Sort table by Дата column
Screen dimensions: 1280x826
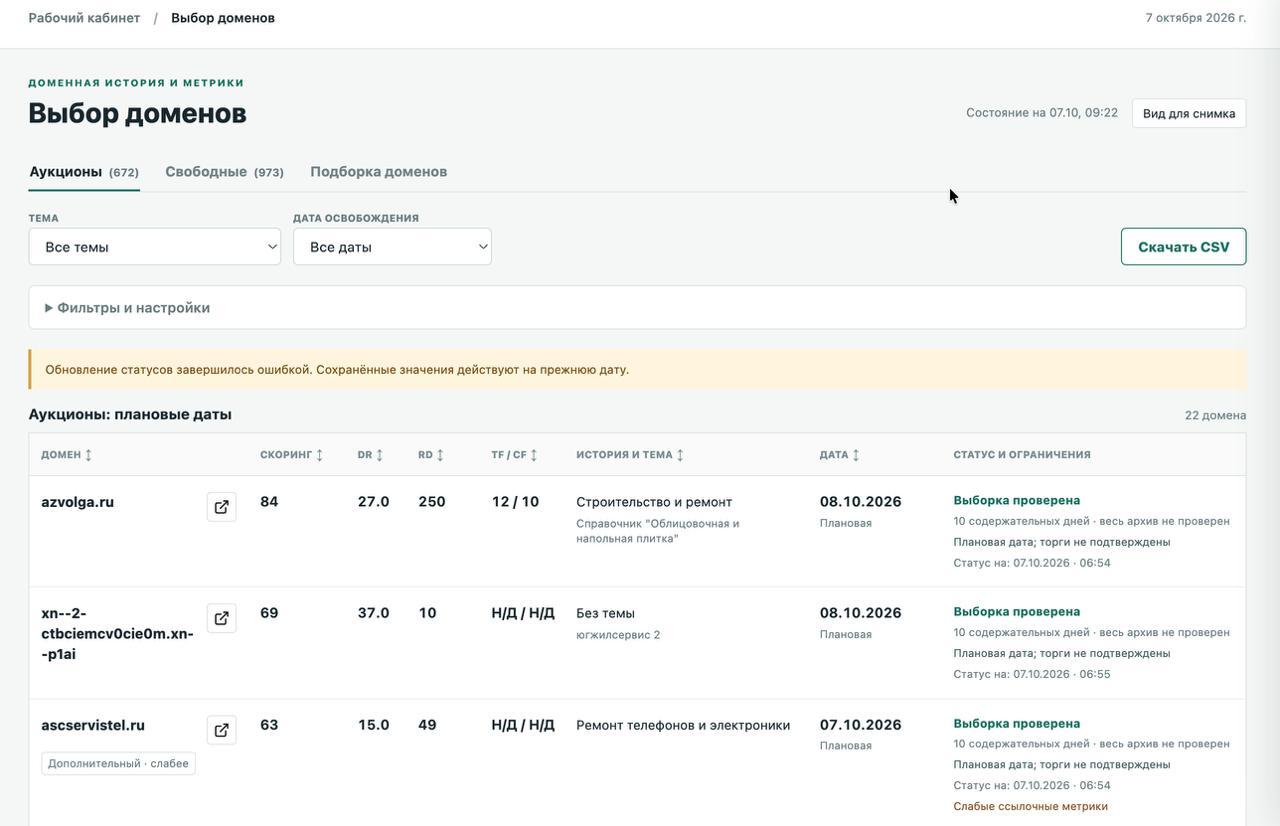point(839,455)
